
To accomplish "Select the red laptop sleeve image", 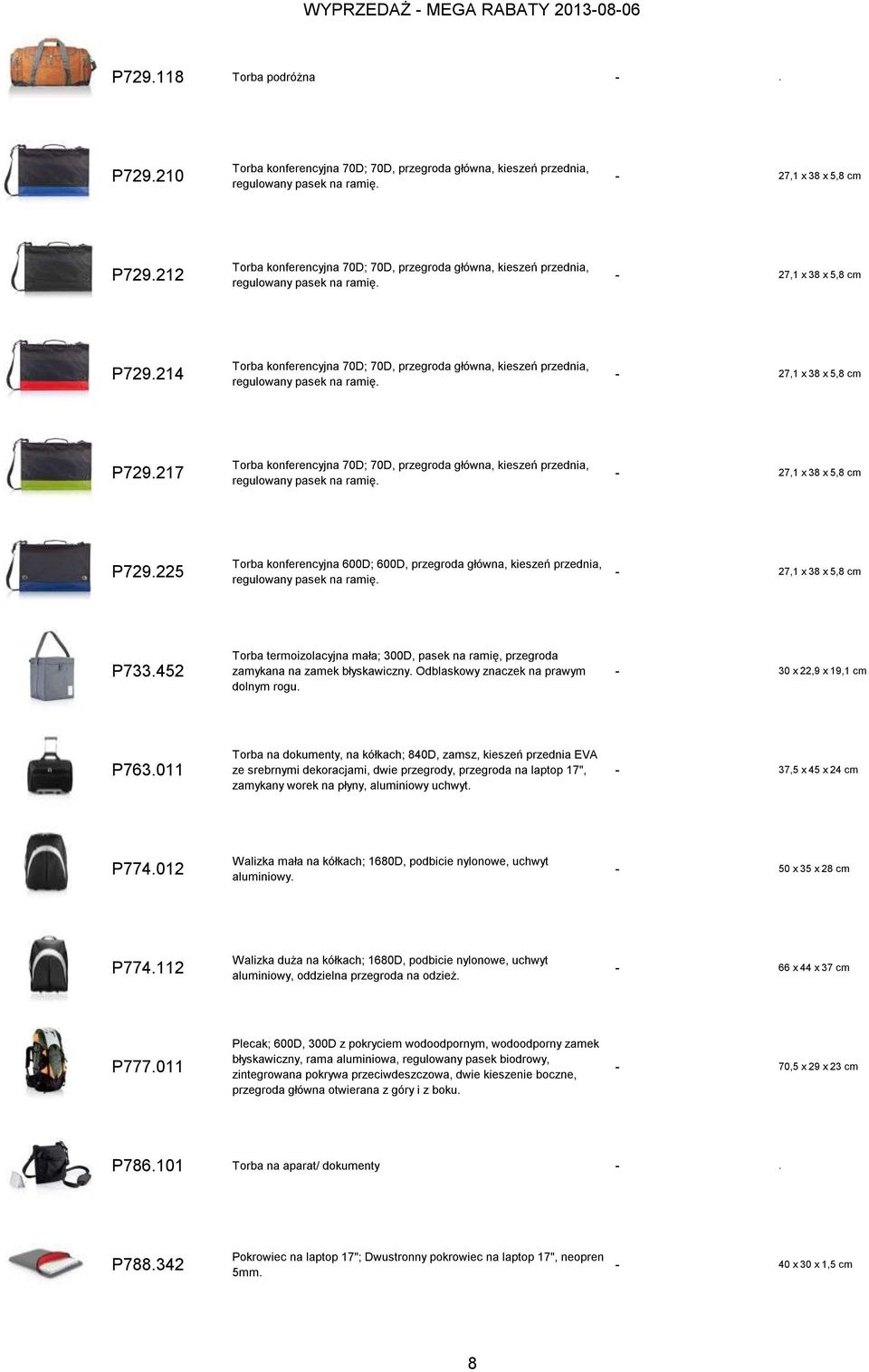I will pyautogui.click(x=45, y=1262).
